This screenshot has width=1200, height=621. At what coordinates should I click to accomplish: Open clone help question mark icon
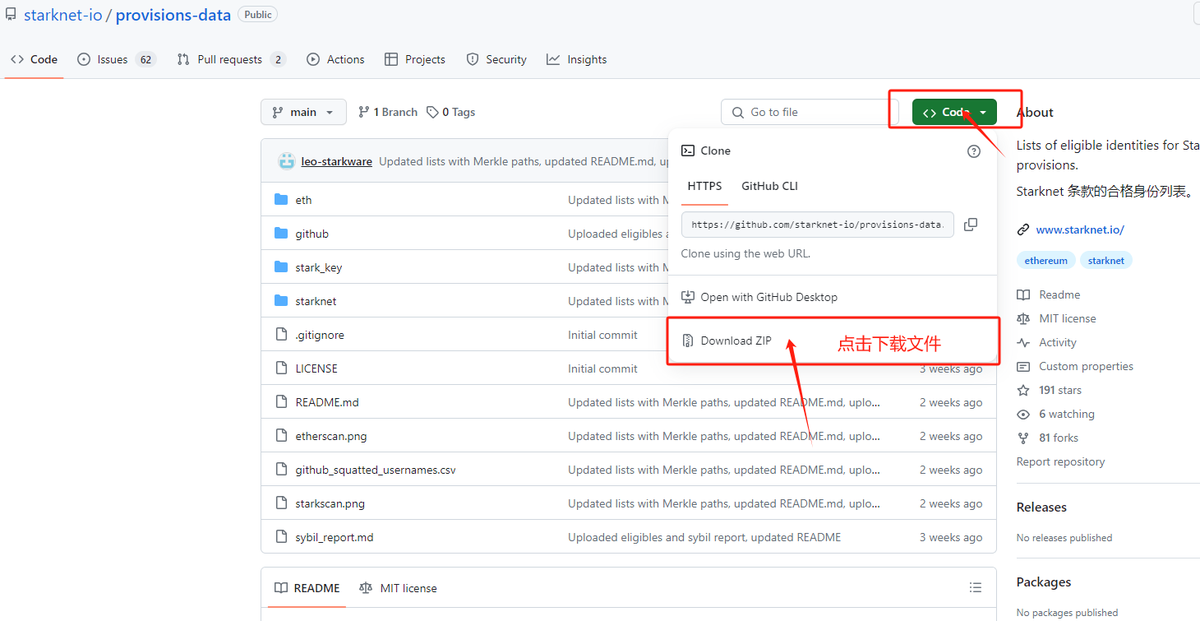(974, 151)
